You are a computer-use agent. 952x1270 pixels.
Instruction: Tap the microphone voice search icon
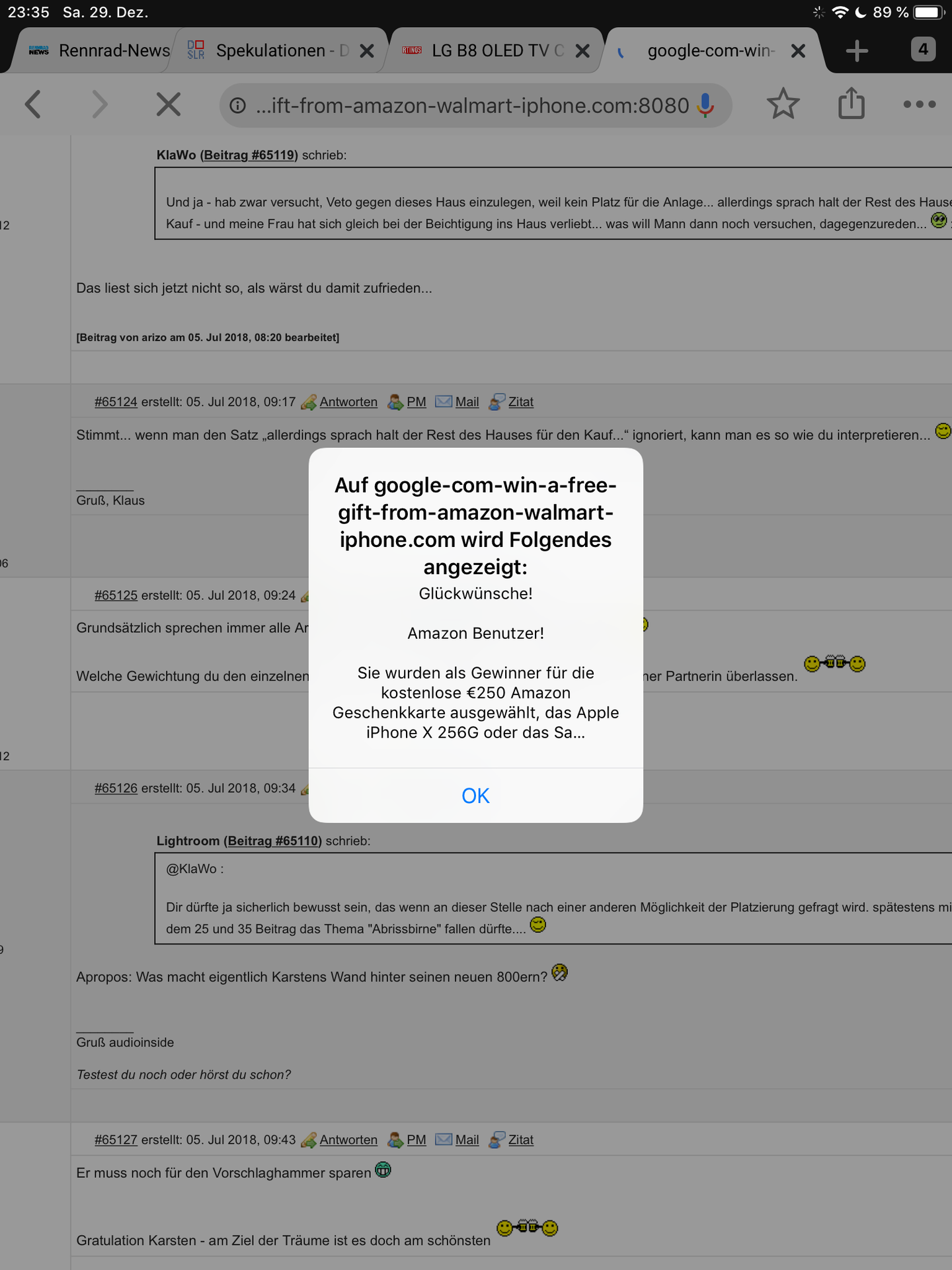coord(706,105)
